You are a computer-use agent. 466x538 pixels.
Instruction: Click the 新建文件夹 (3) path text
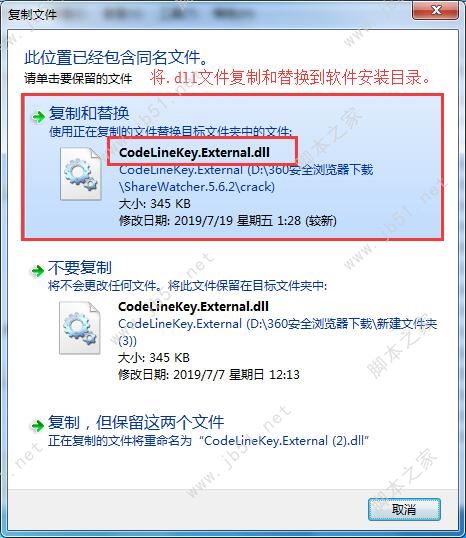(x=277, y=332)
